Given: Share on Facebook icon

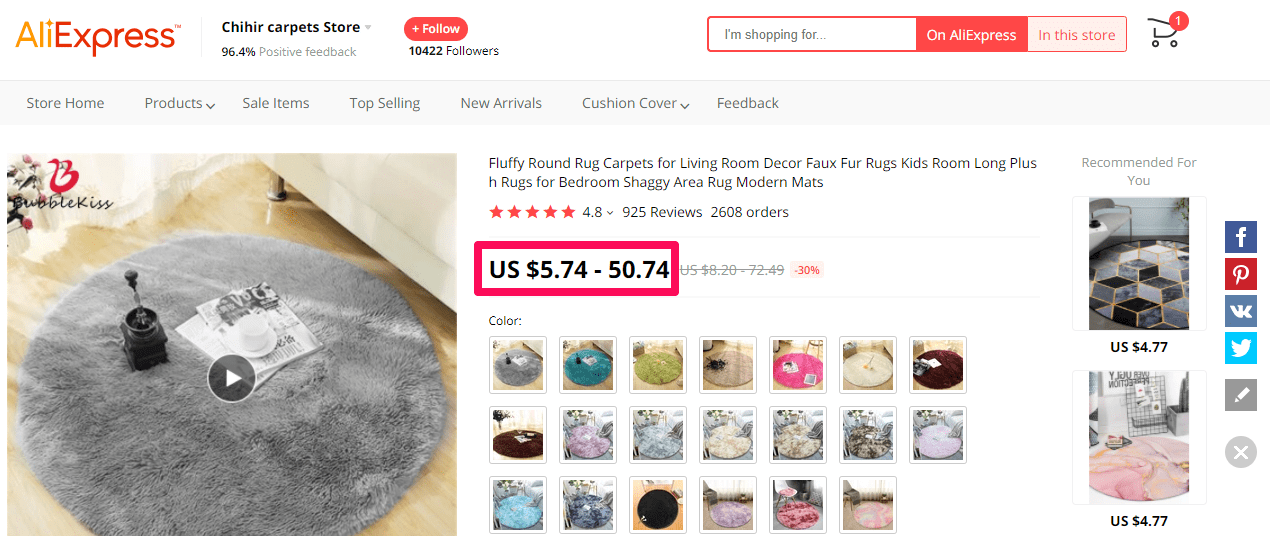Looking at the screenshot, I should tap(1241, 237).
